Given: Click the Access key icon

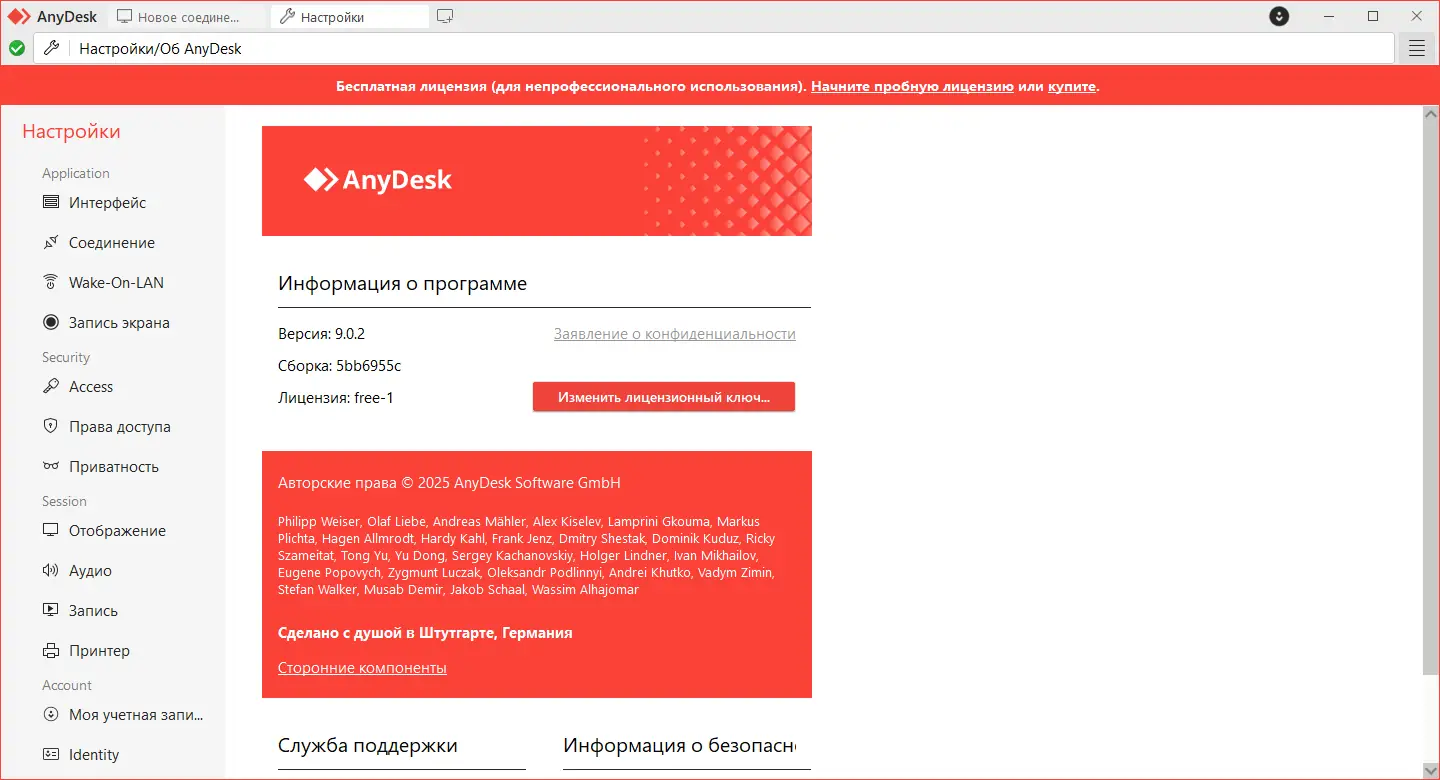Looking at the screenshot, I should point(51,386).
